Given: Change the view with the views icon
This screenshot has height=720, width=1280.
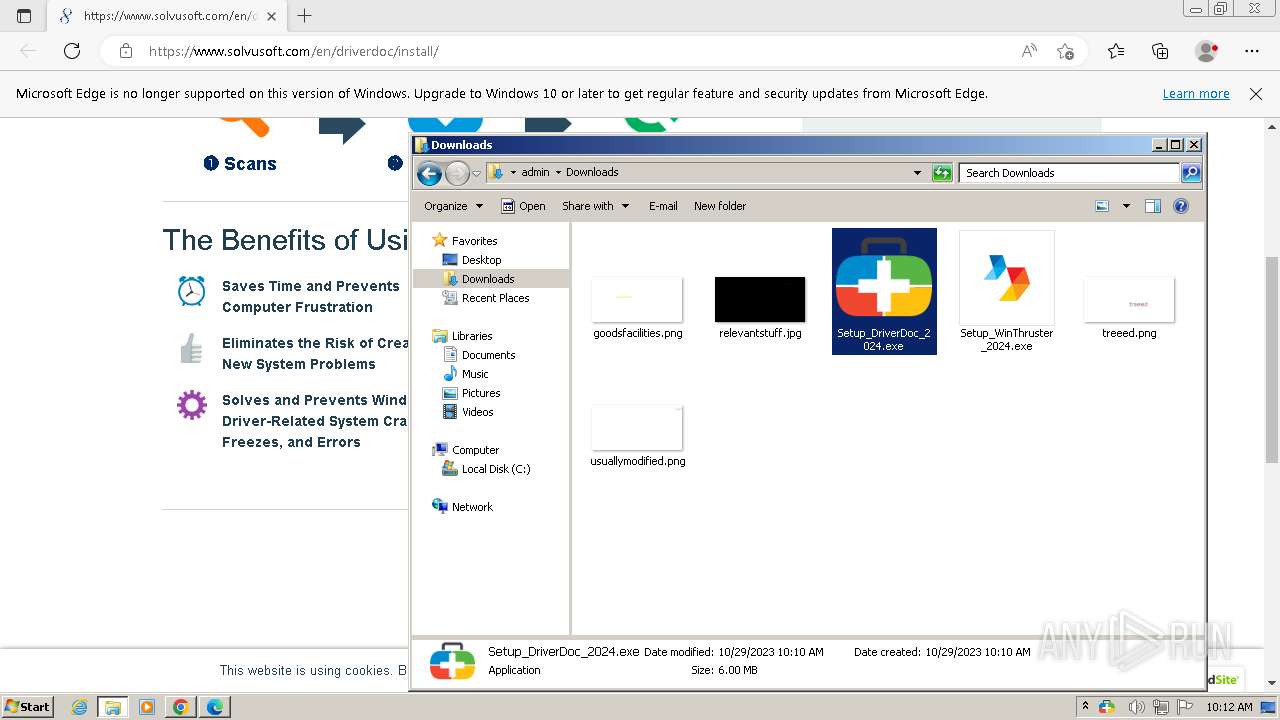Looking at the screenshot, I should [1102, 206].
